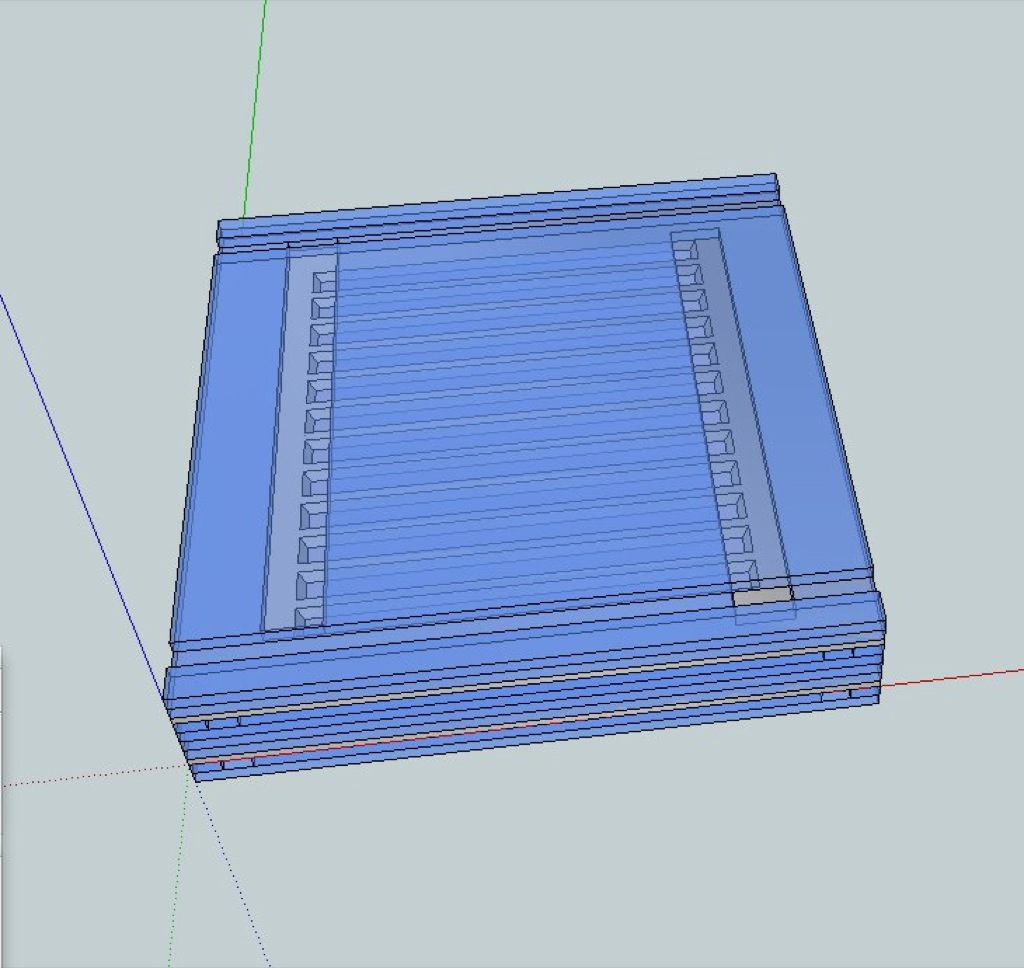The image size is (1024, 968).
Task: Click the white panel edge at left border
Action: click(x=1, y=700)
